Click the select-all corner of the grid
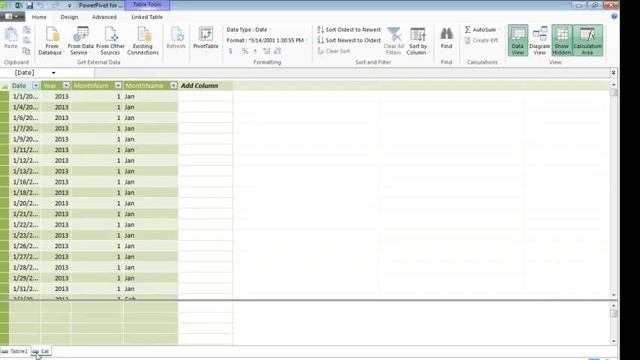640x360 pixels. [x=4, y=86]
